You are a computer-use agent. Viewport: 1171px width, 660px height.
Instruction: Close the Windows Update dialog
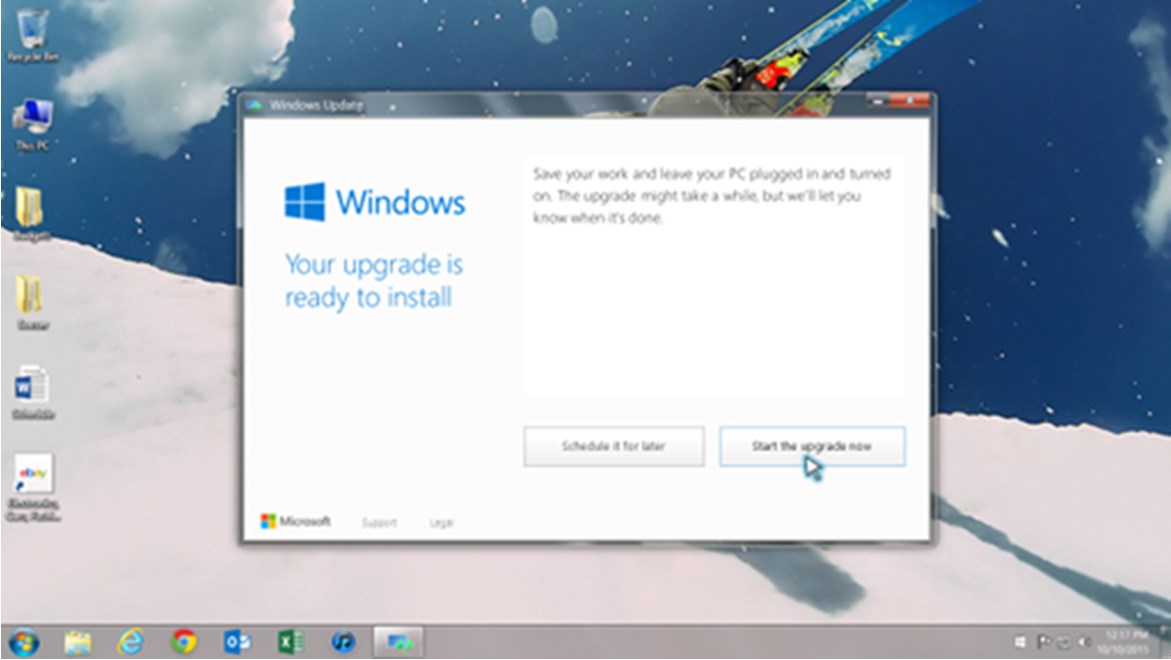pyautogui.click(x=910, y=100)
